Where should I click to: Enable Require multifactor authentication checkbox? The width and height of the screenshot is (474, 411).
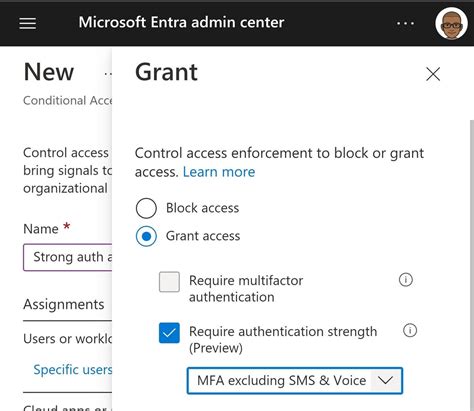[169, 282]
